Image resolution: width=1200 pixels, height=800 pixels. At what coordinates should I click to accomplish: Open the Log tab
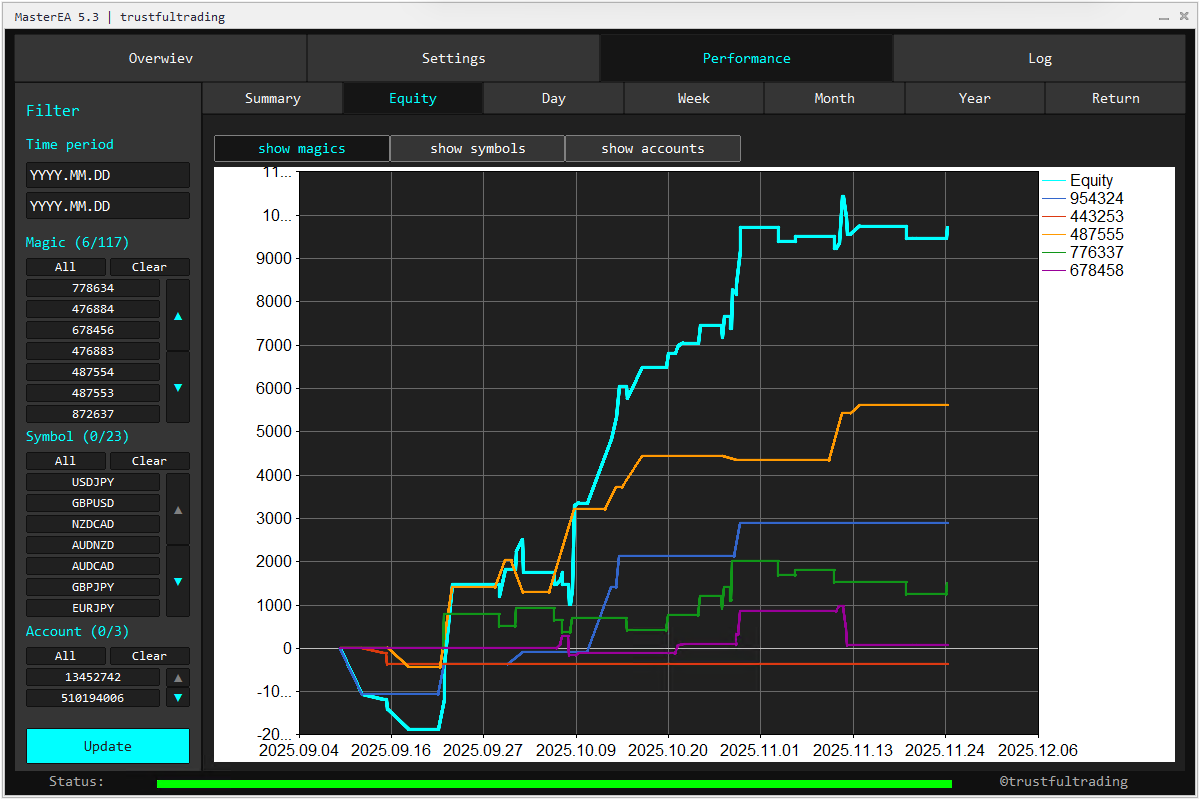click(1039, 59)
